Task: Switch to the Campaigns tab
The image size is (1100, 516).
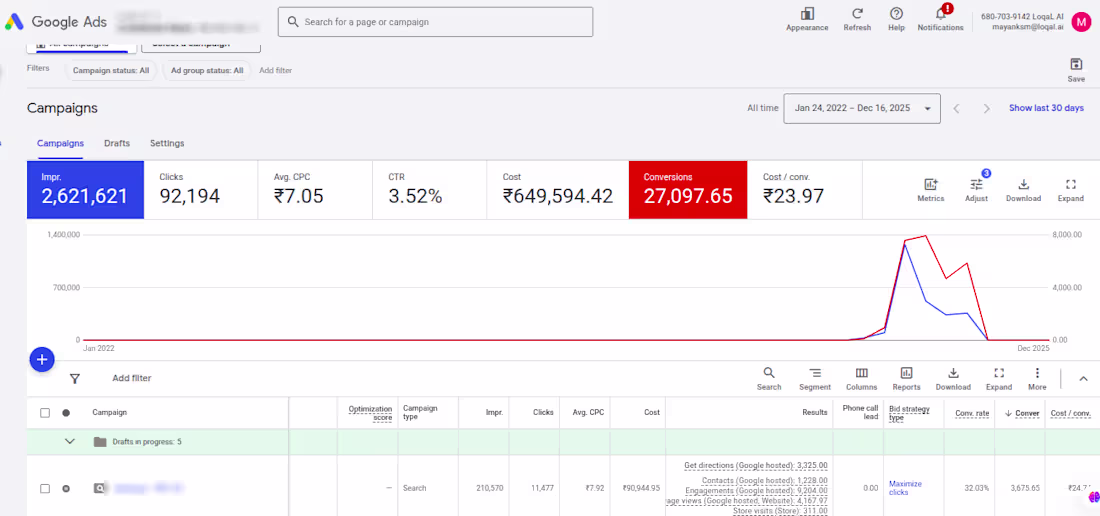Action: [60, 143]
